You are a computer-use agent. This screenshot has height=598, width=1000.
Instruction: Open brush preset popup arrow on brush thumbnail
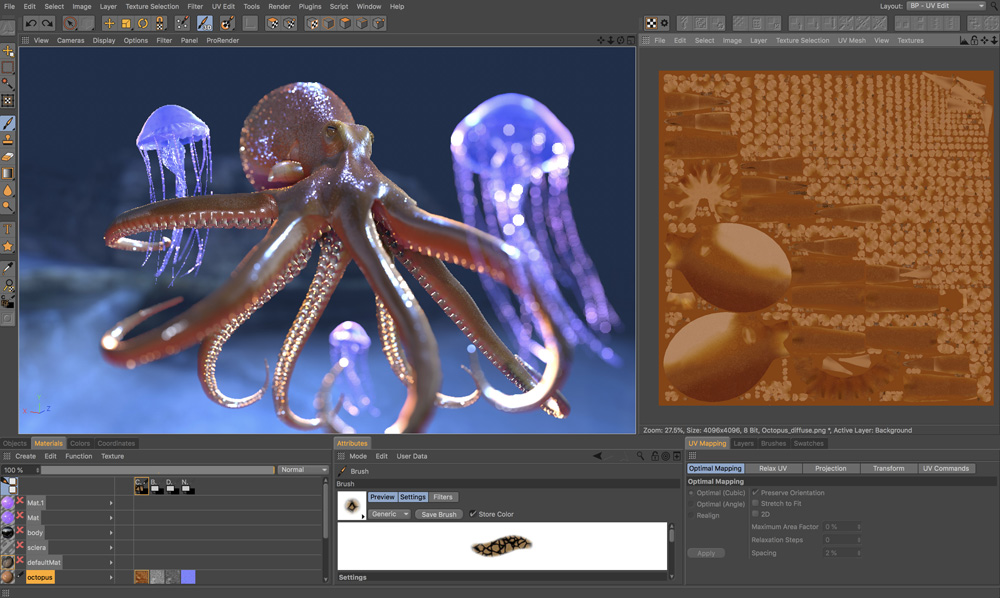point(363,516)
